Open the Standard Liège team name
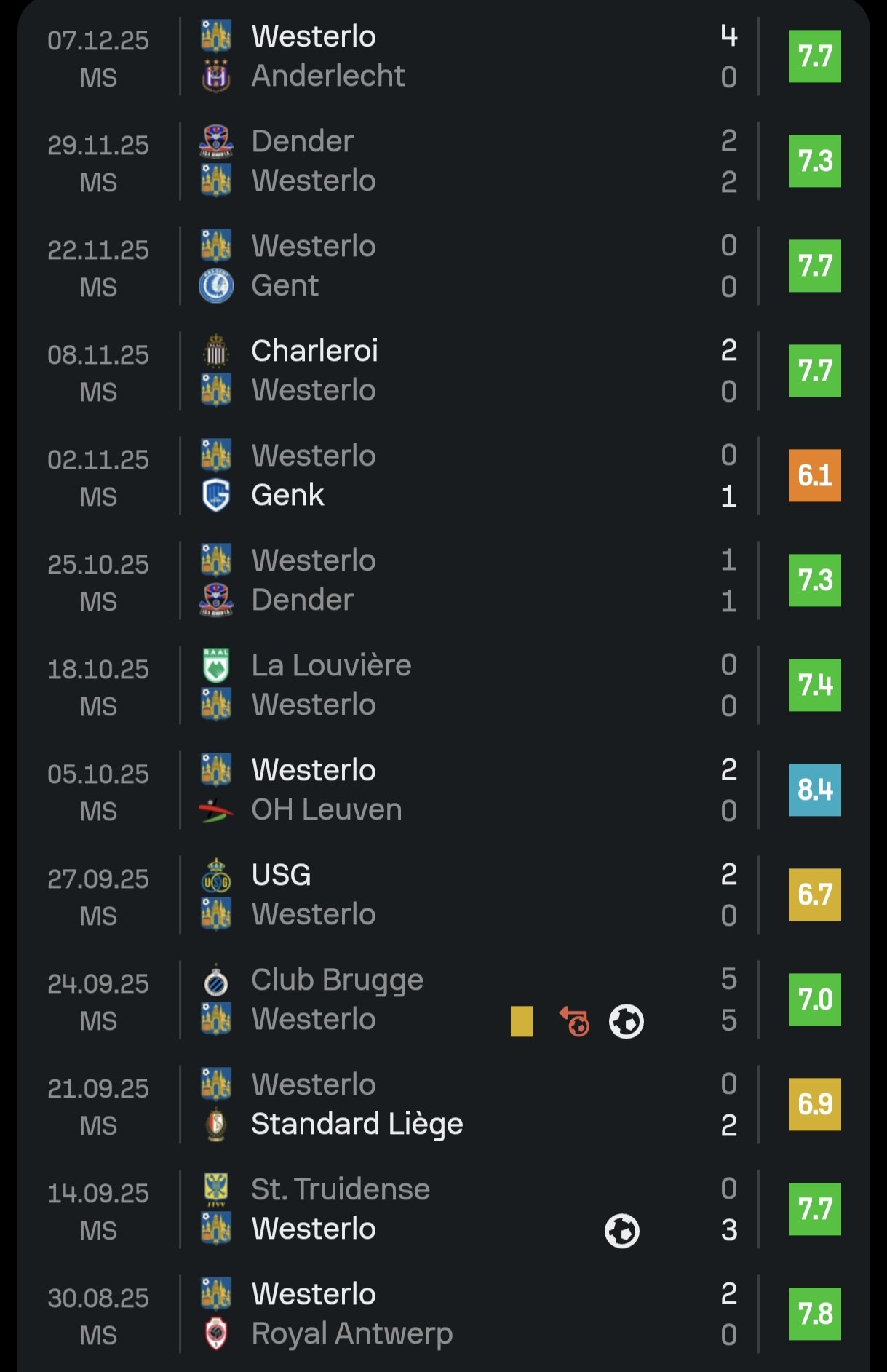 tap(357, 1125)
